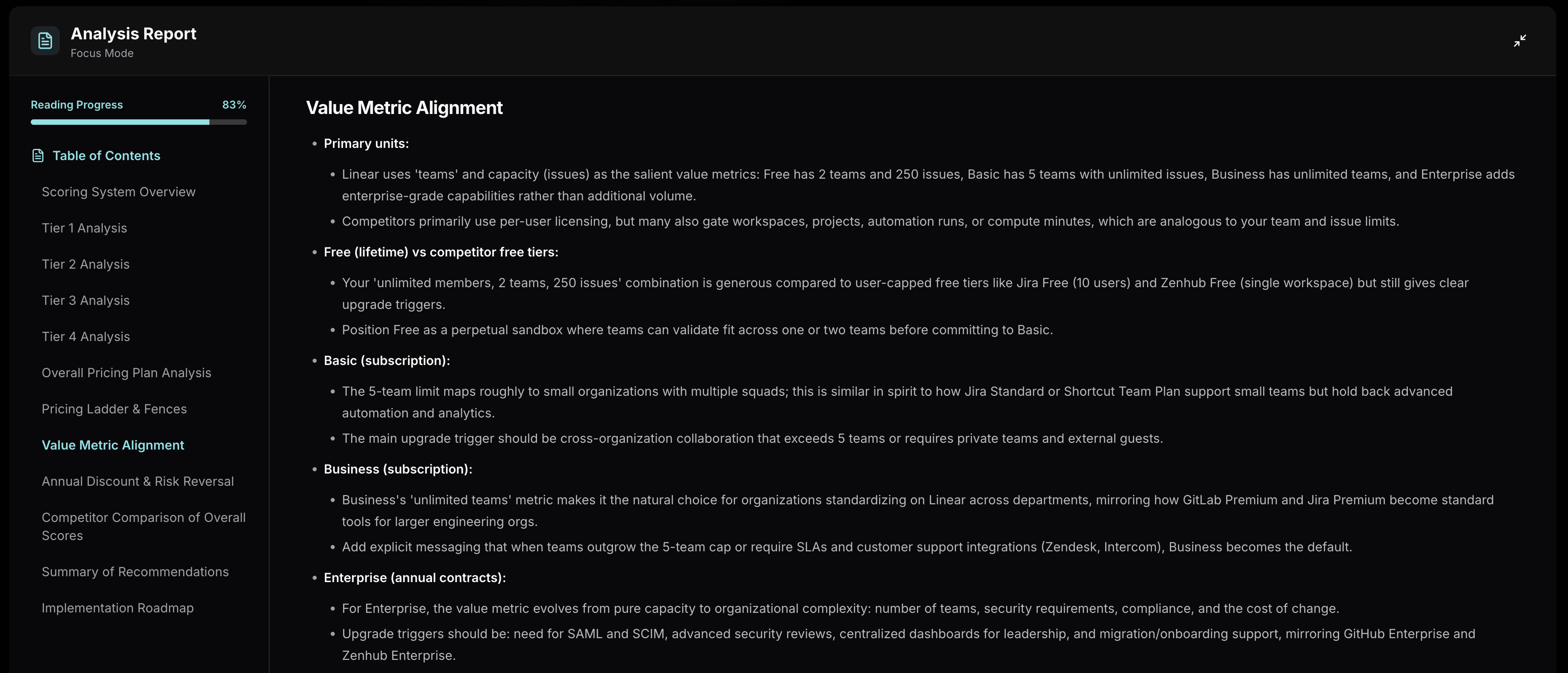Click the Value Metric Alignment main heading

(404, 108)
